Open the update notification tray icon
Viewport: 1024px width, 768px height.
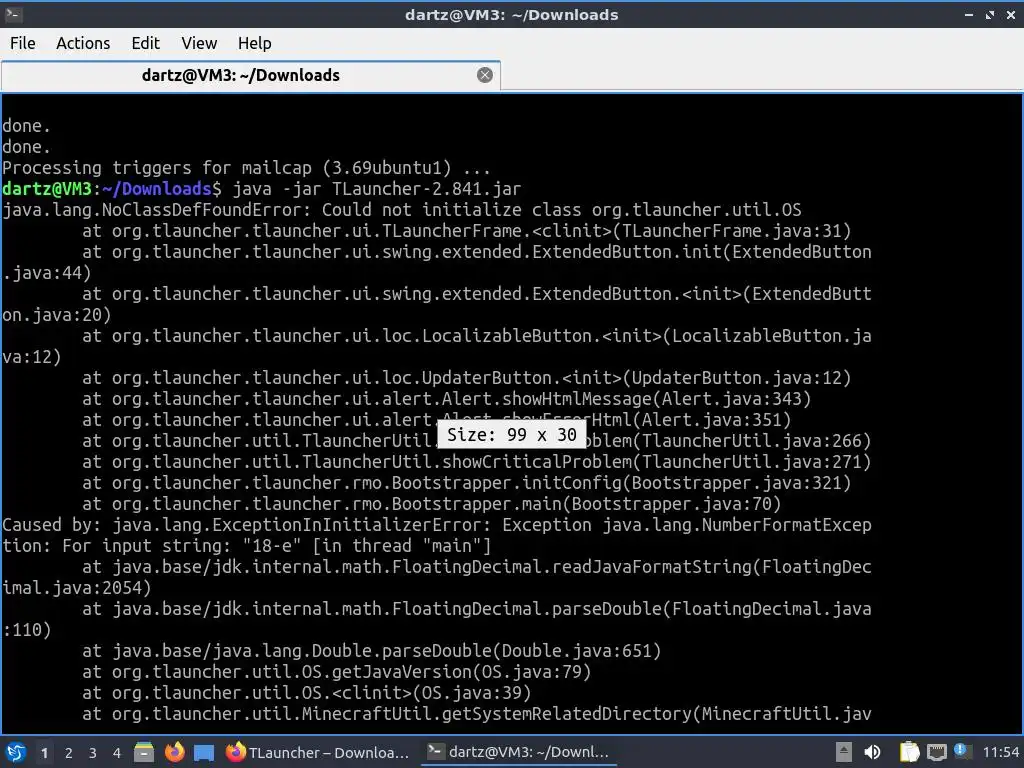[x=961, y=751]
